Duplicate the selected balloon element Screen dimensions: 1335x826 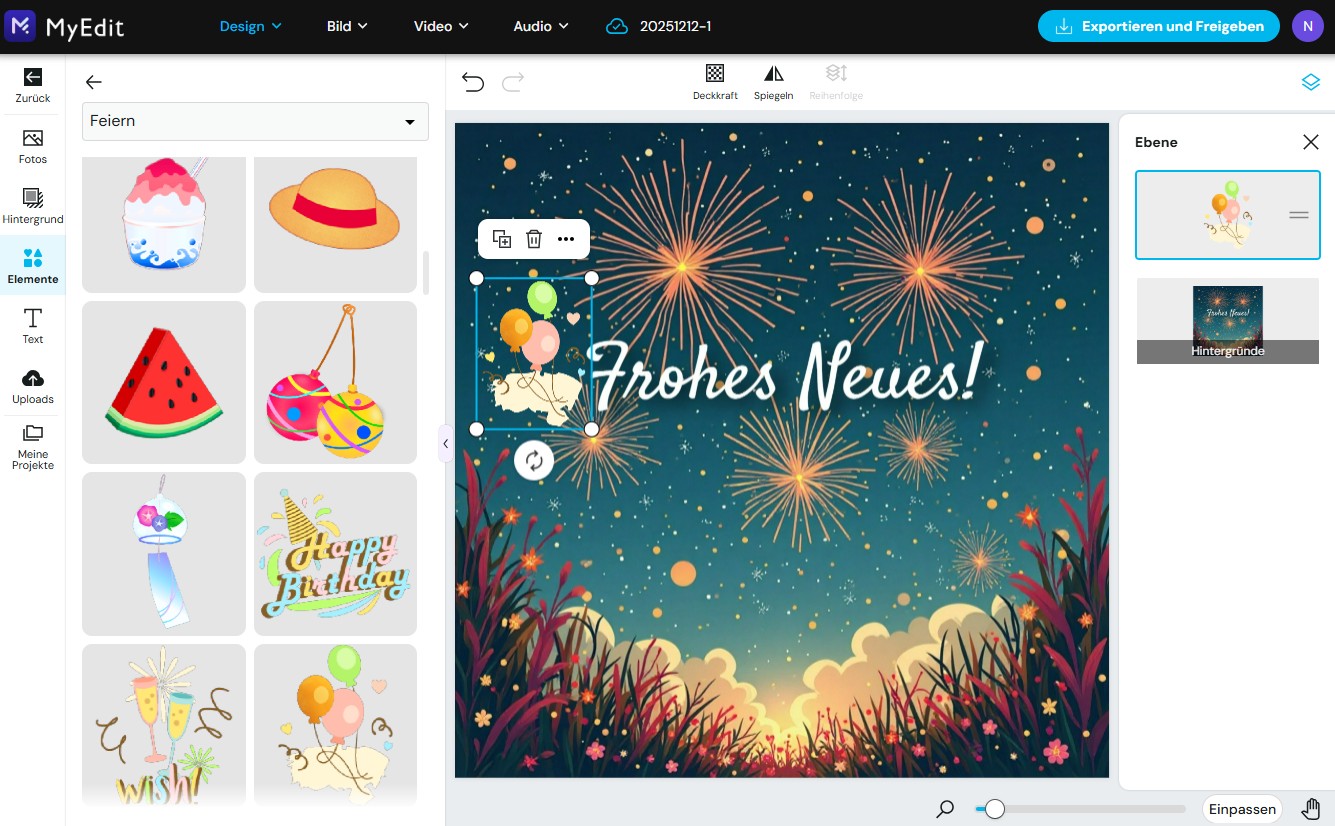click(x=502, y=239)
